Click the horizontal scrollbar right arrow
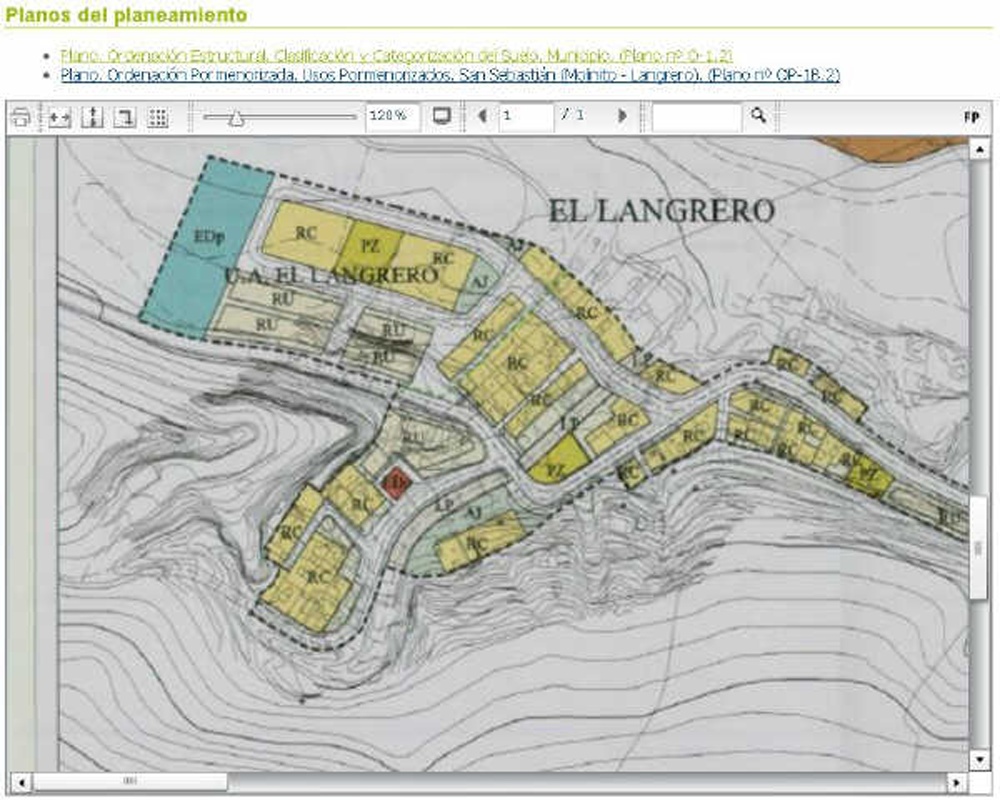The image size is (1000, 800). (x=957, y=781)
